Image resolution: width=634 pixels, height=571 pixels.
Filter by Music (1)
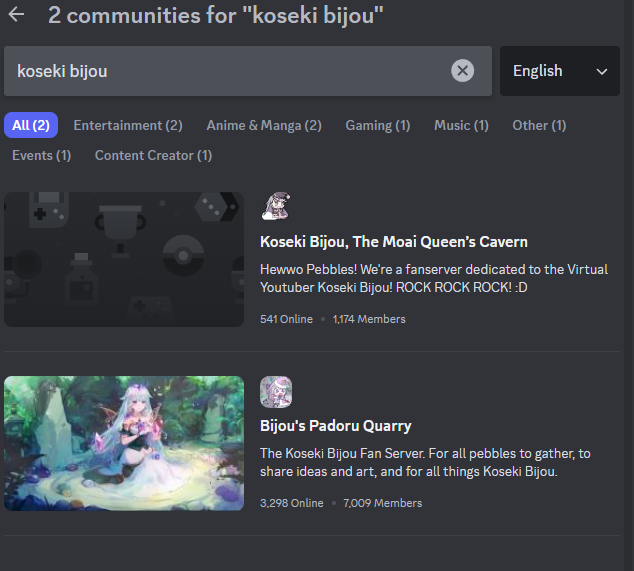point(461,125)
